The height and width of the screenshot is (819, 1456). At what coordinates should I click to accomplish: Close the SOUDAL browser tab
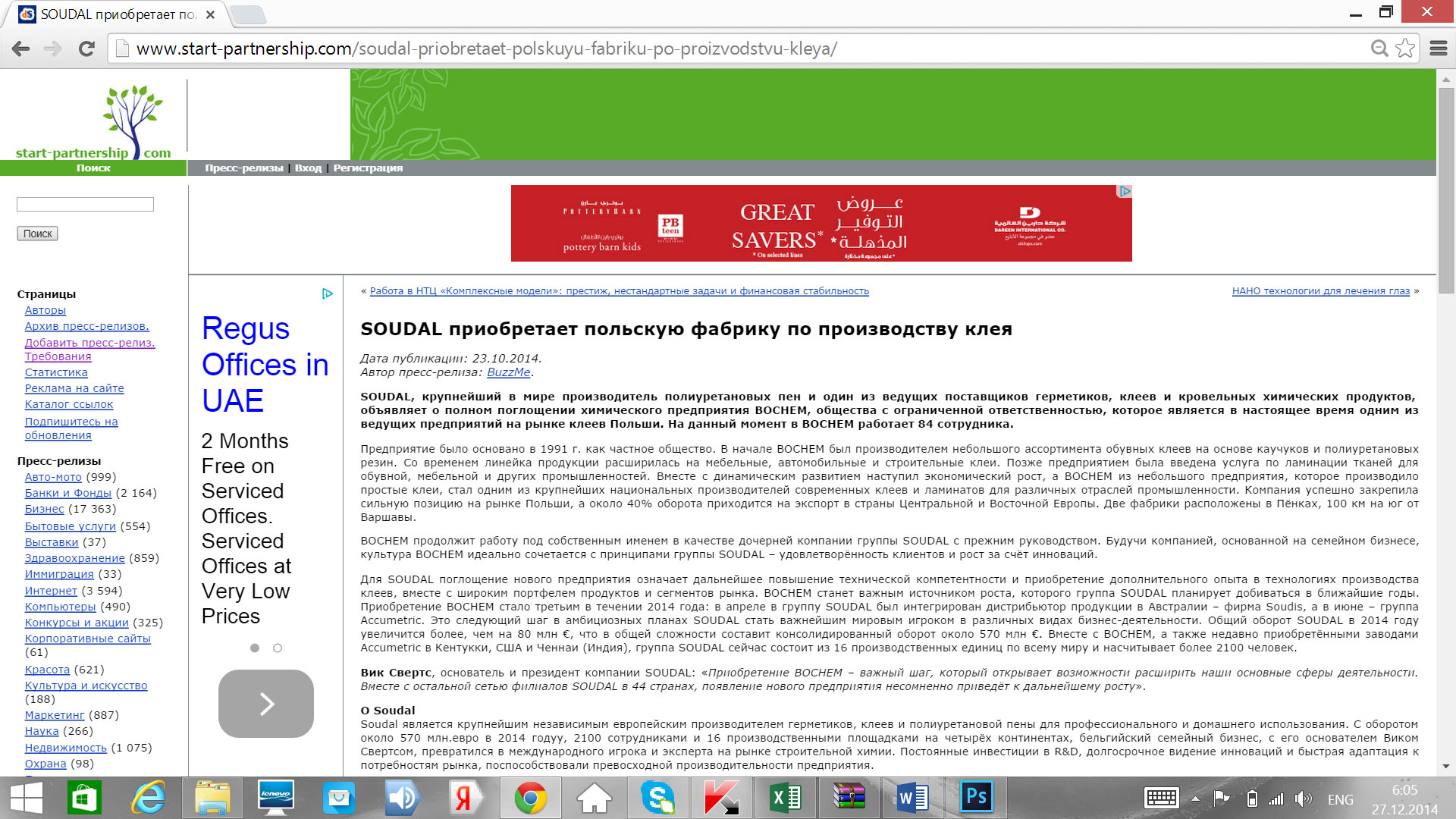210,14
